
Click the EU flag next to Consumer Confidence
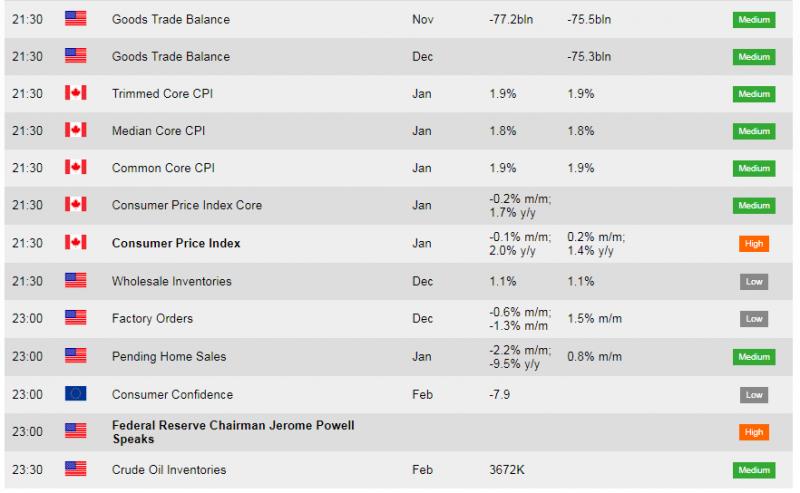[76, 394]
